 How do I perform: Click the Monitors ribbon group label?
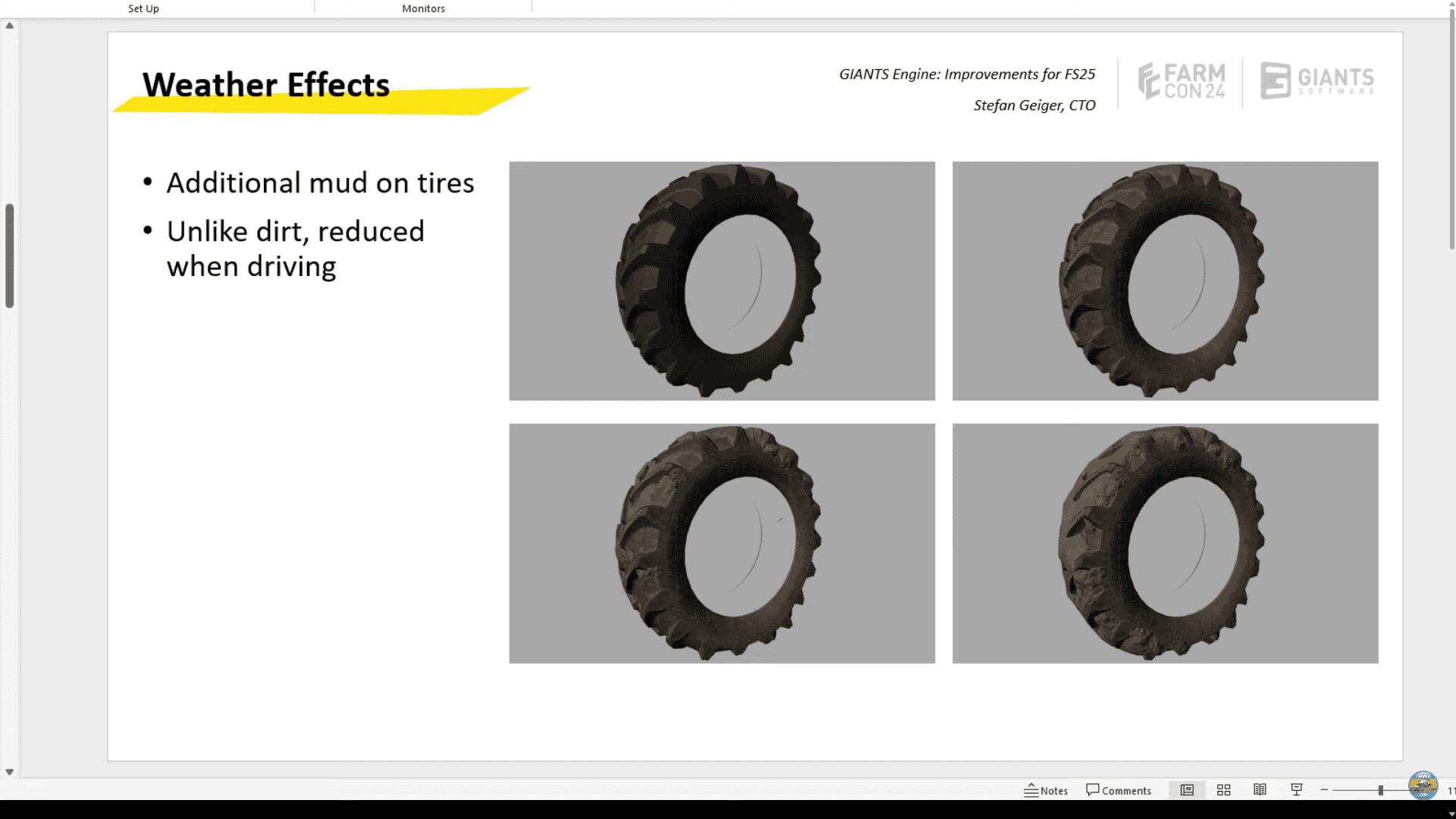[x=423, y=8]
